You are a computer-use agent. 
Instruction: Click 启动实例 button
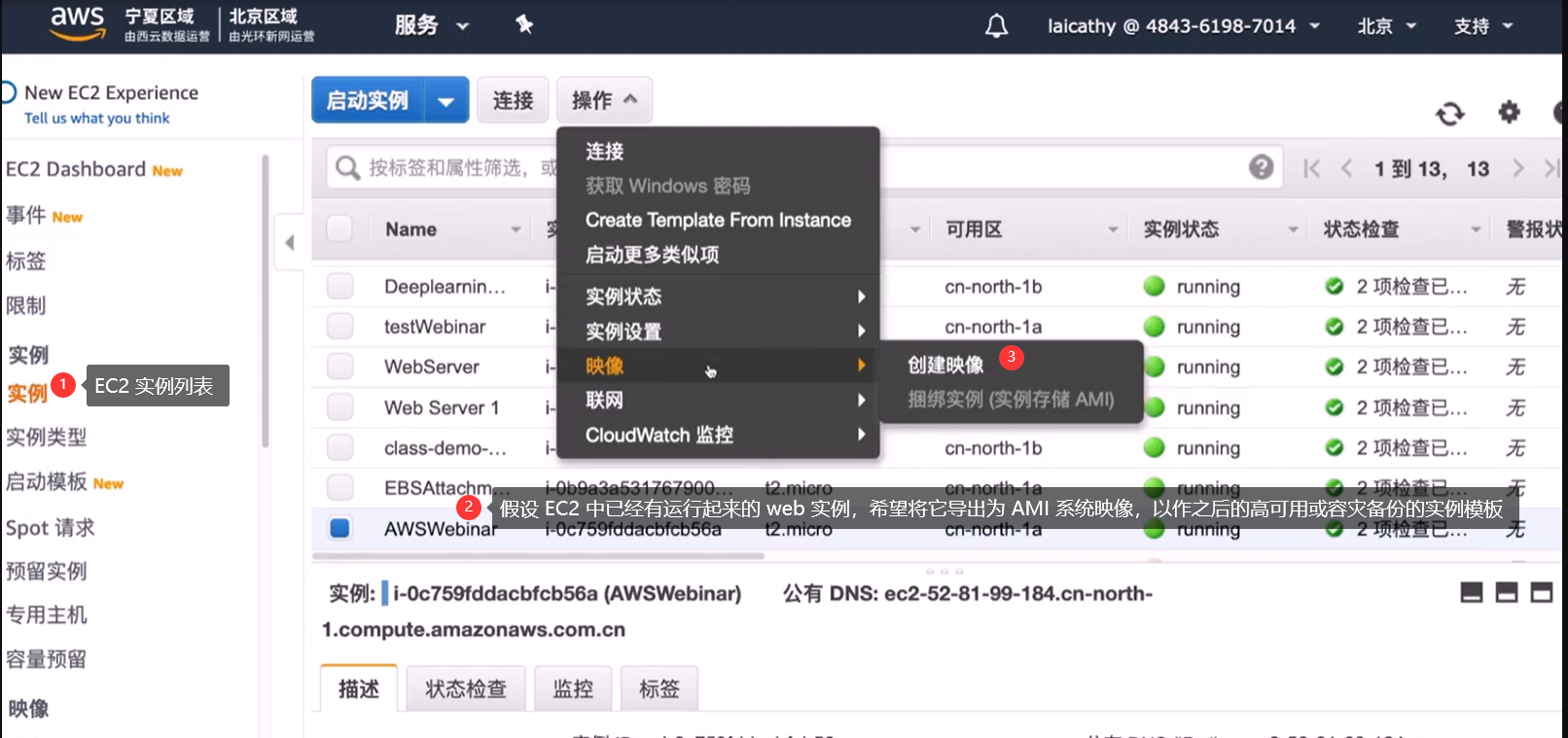(x=368, y=100)
